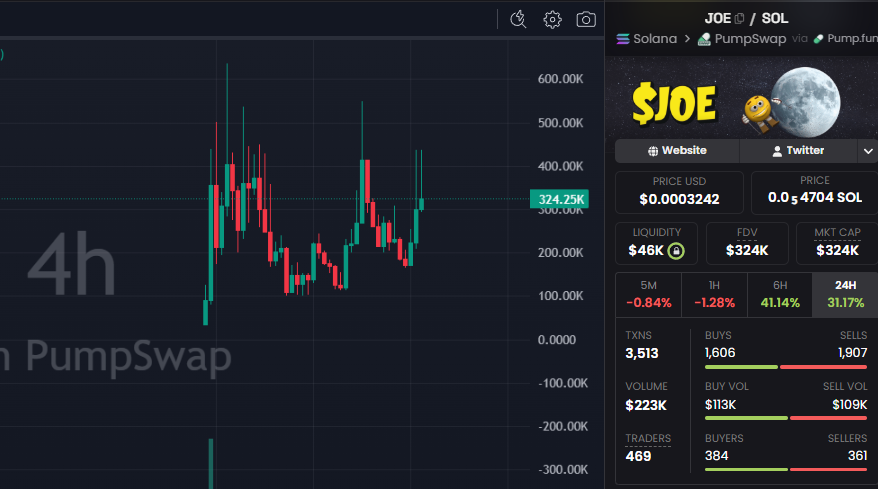Click the Solana chain logo icon
The image size is (878, 489).
[x=623, y=39]
